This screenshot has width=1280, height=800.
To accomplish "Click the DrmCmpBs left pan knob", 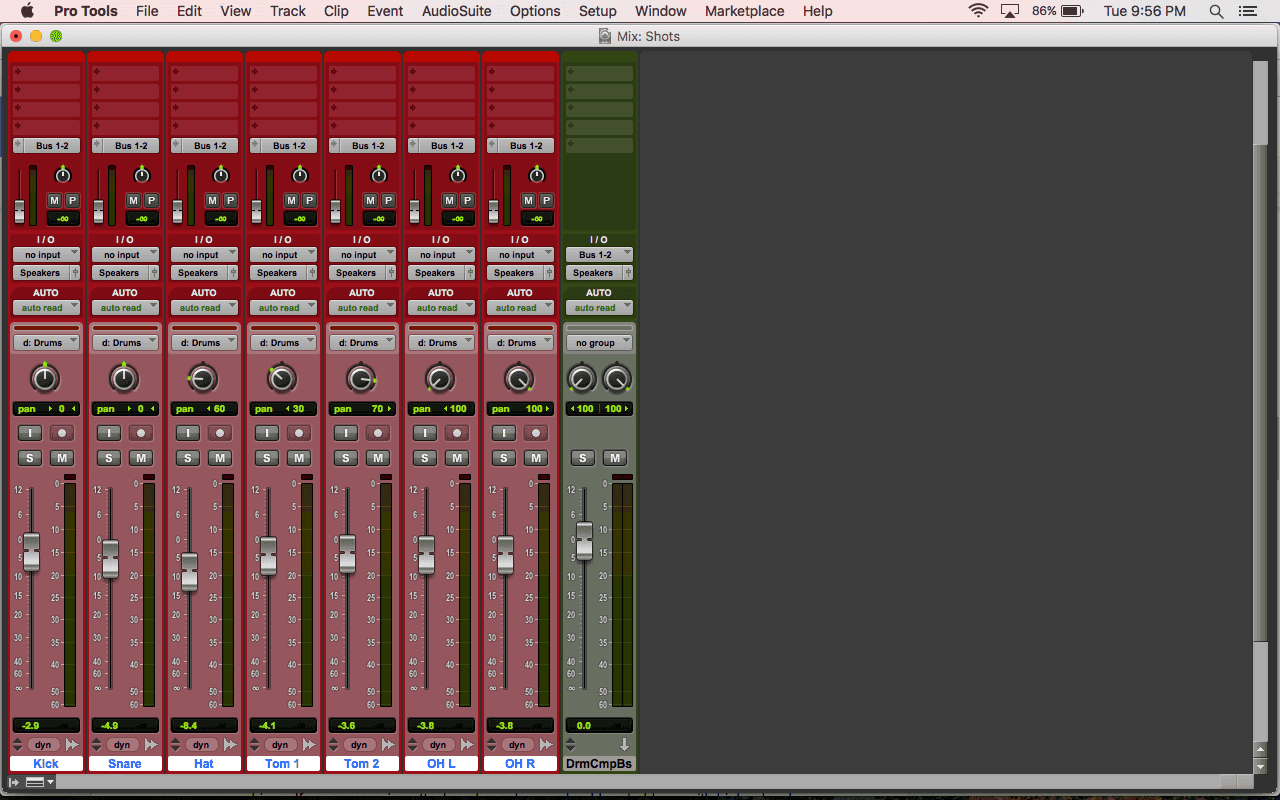I will (x=582, y=379).
